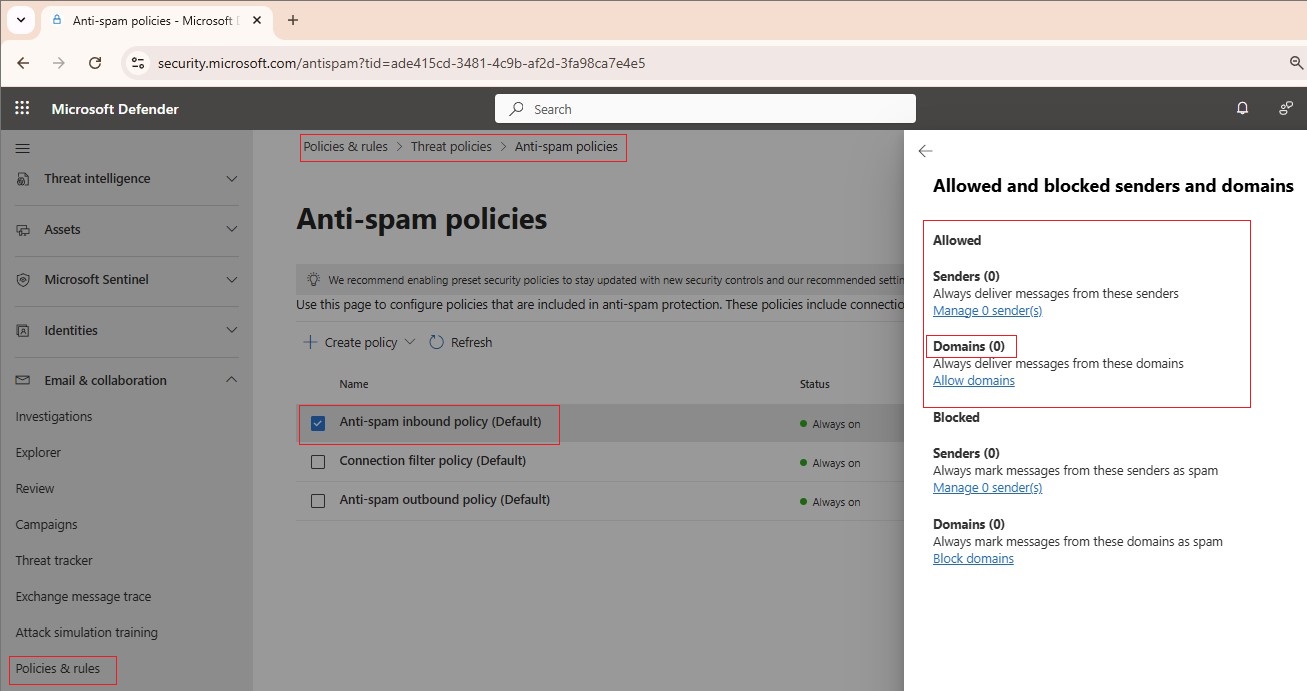Expand the Microsoft Sentinel section chevron
1307x691 pixels.
(232, 280)
